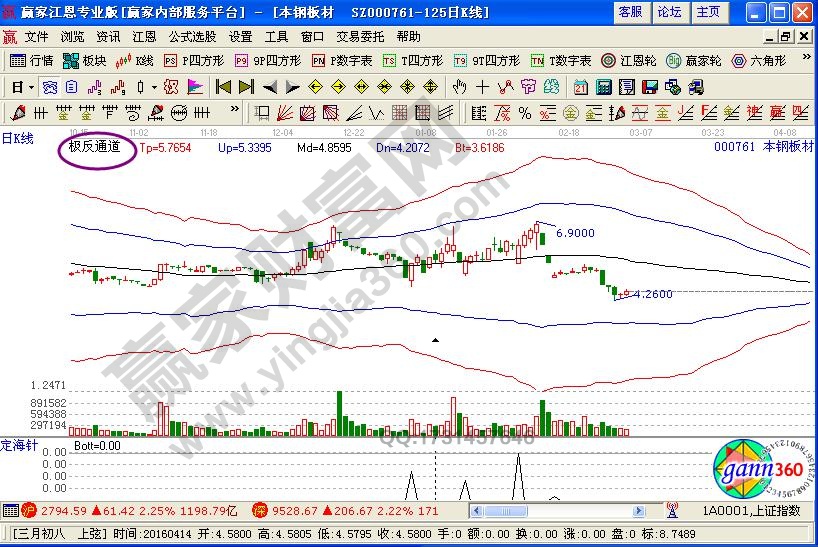This screenshot has width=818, height=547.
Task: Select the zigzag wave line tool
Action: (377, 113)
